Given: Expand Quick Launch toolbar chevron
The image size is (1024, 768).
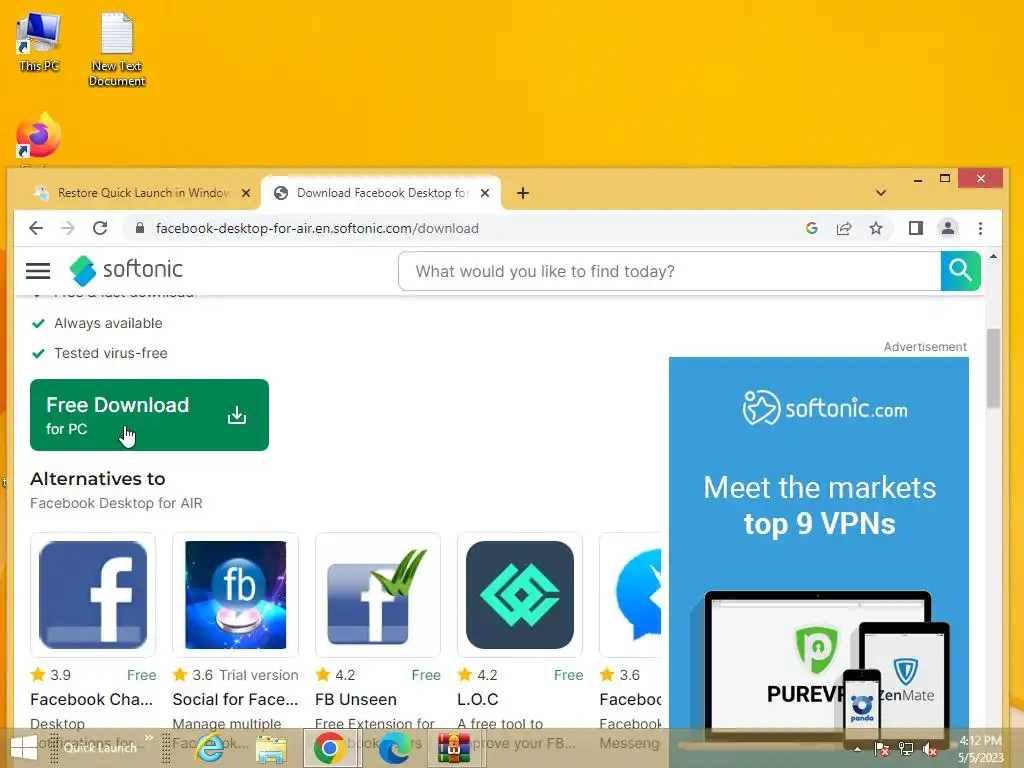Looking at the screenshot, I should tap(149, 737).
